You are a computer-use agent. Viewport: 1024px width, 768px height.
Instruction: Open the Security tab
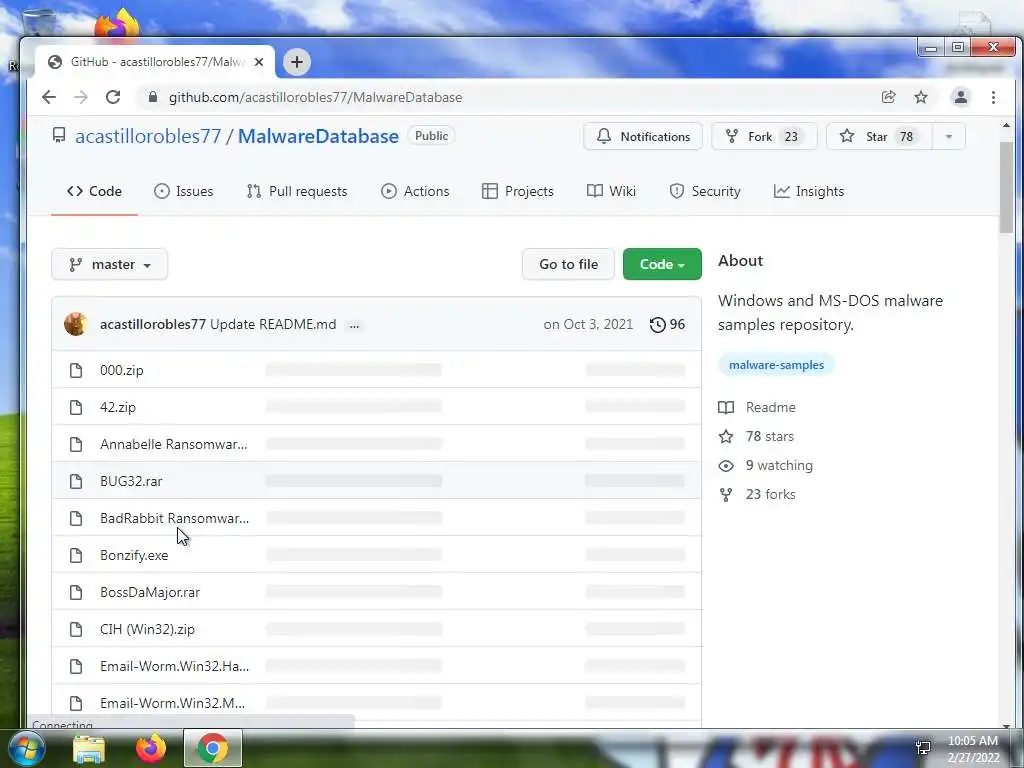pos(705,191)
